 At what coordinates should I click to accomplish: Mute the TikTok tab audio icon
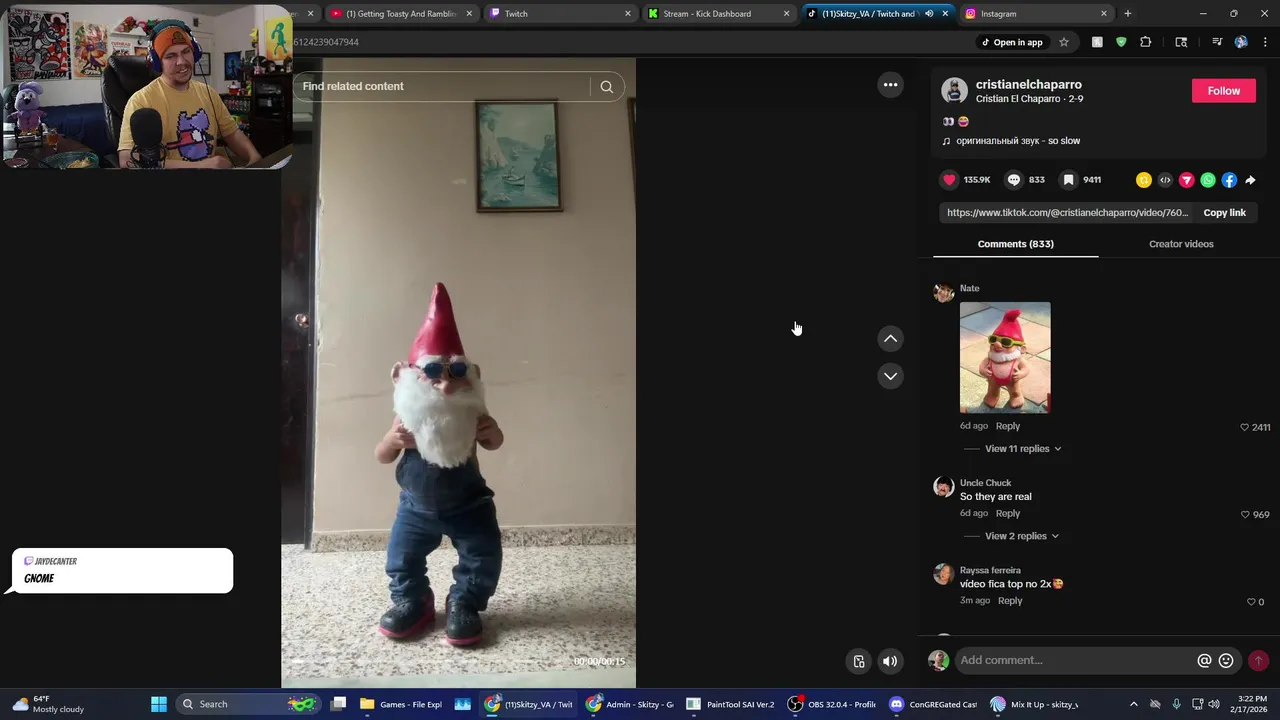pyautogui.click(x=929, y=14)
